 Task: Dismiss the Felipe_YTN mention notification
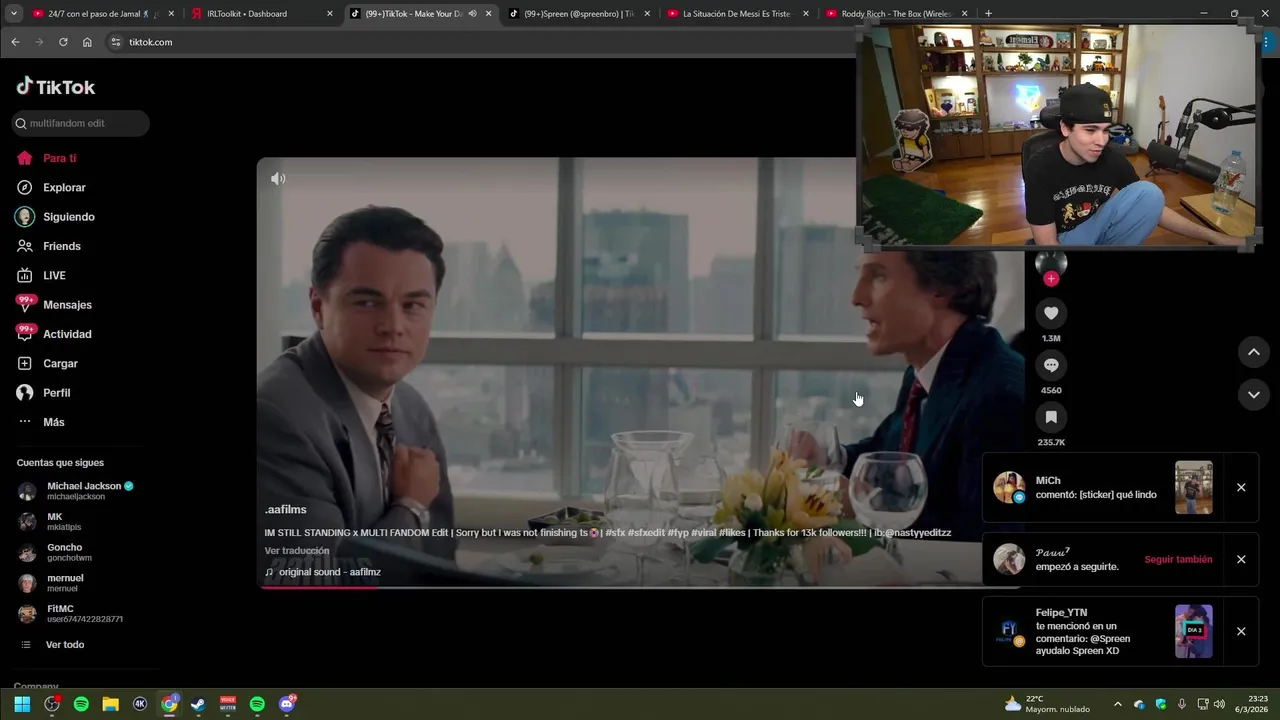(1241, 631)
